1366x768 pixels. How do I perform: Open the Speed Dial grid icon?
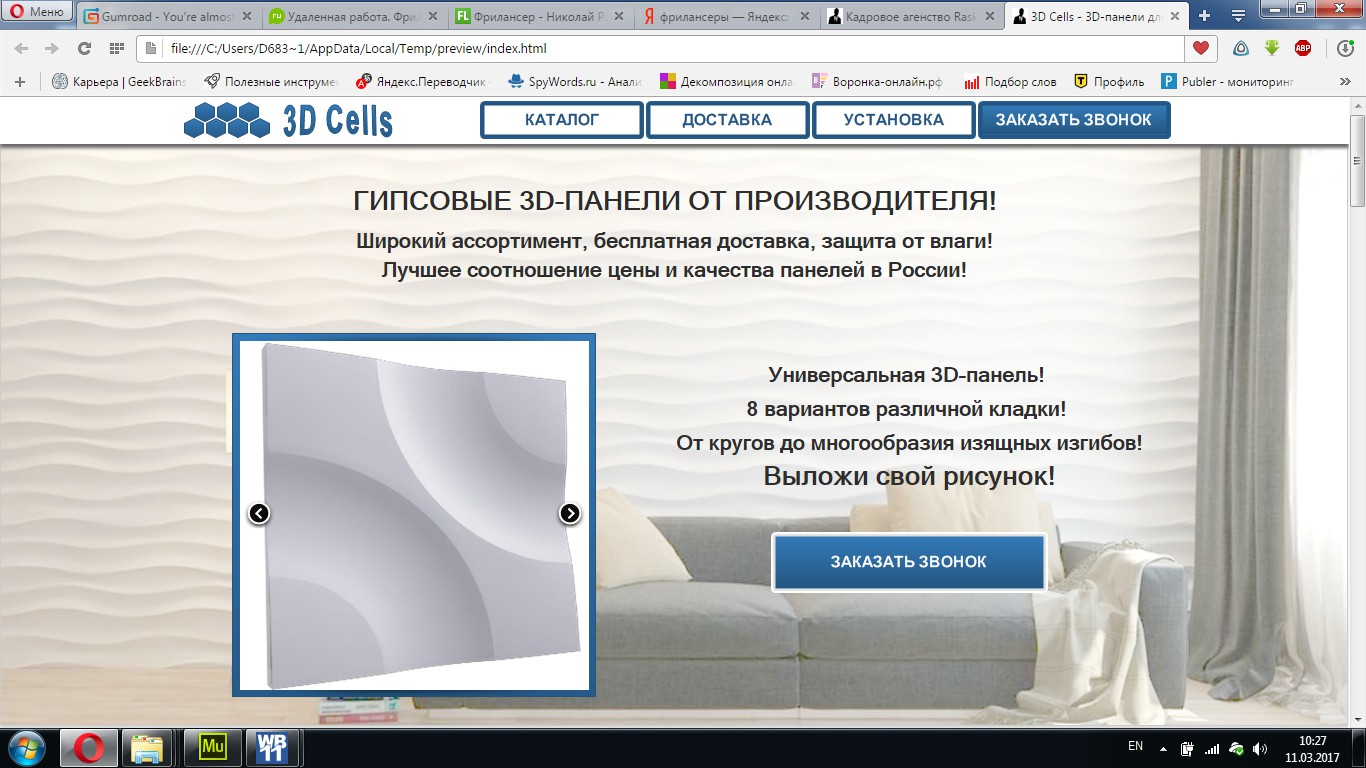(116, 48)
